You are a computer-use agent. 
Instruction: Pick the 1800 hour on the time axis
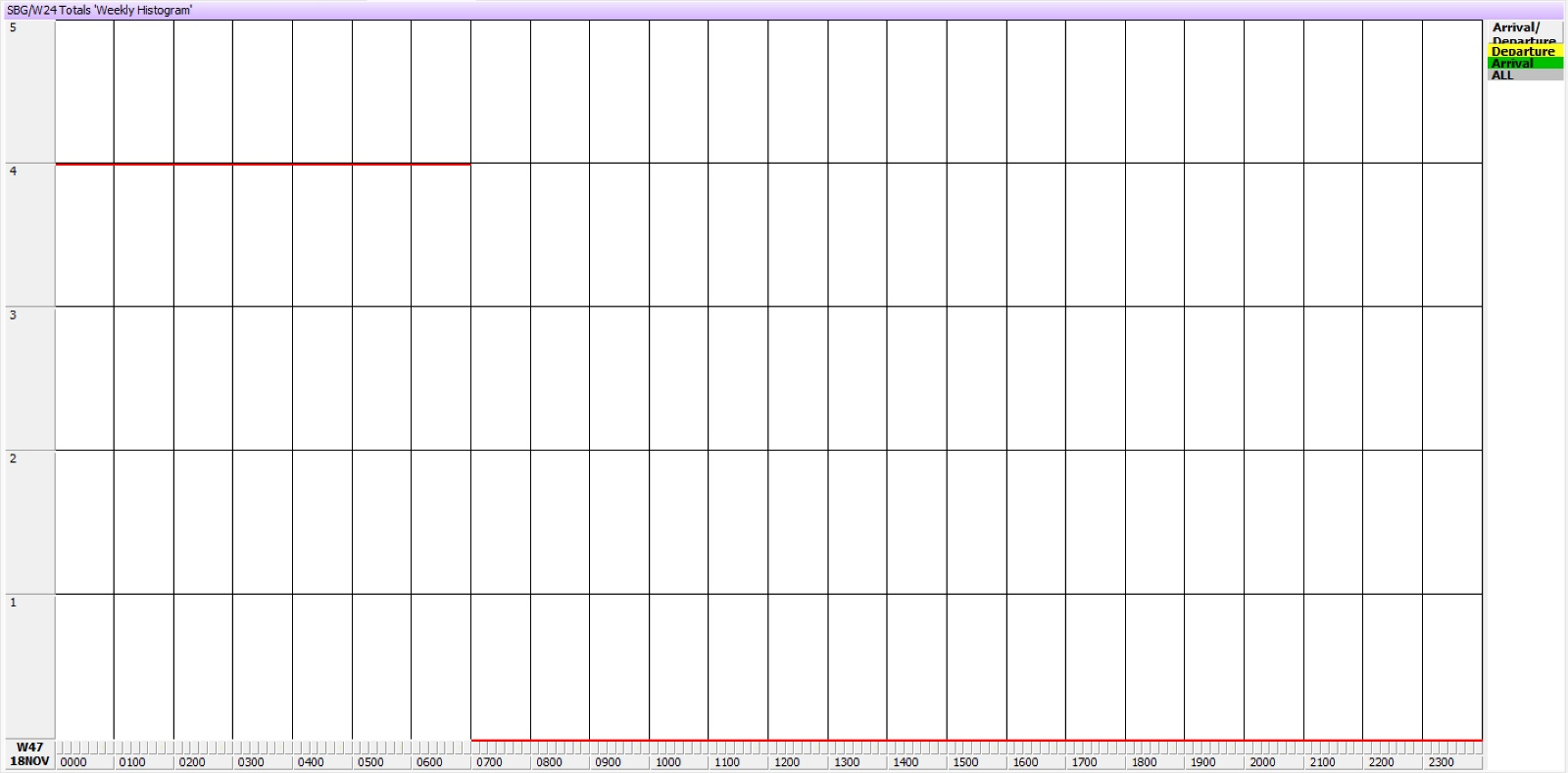(1144, 762)
